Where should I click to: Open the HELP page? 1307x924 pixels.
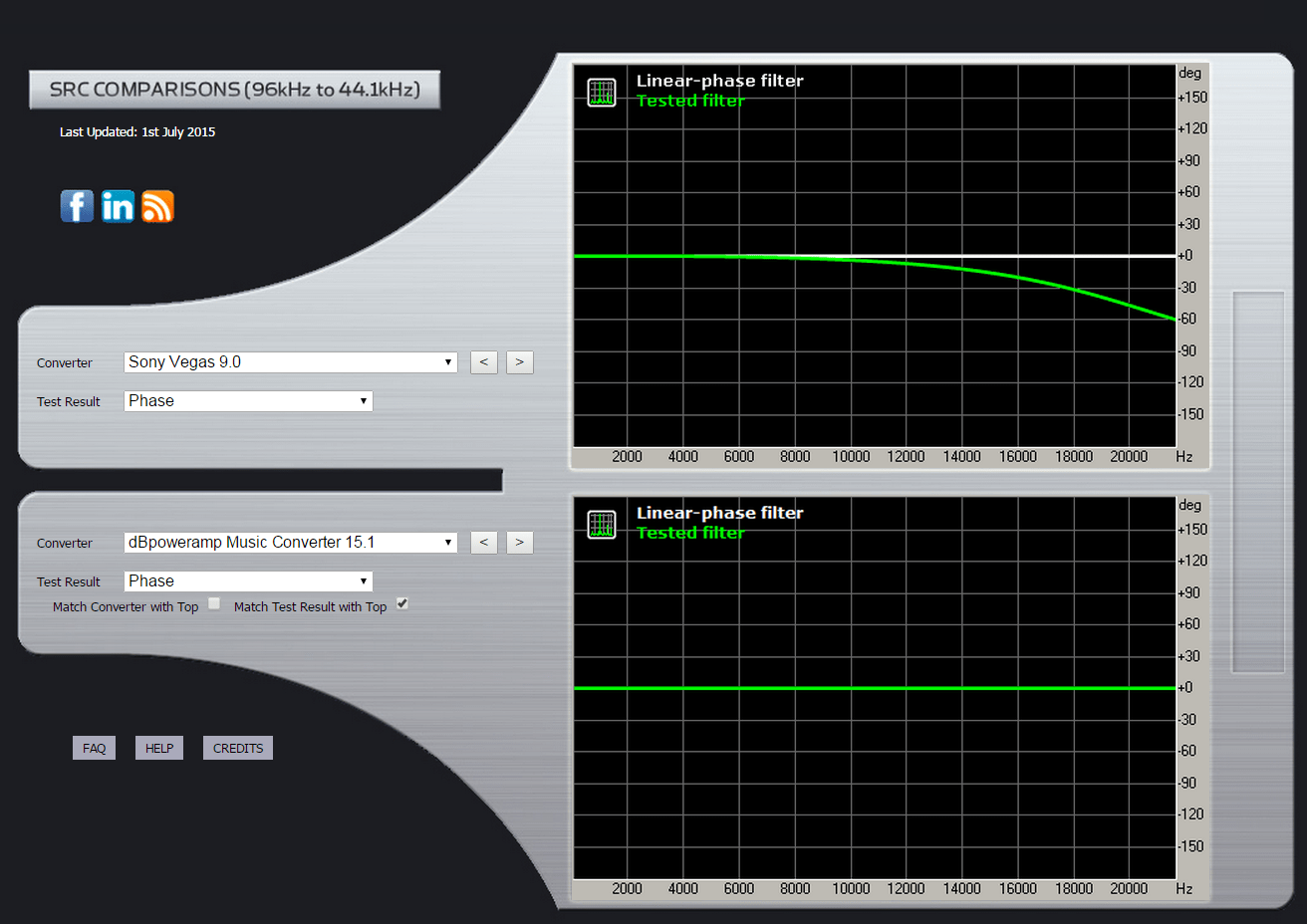(158, 747)
